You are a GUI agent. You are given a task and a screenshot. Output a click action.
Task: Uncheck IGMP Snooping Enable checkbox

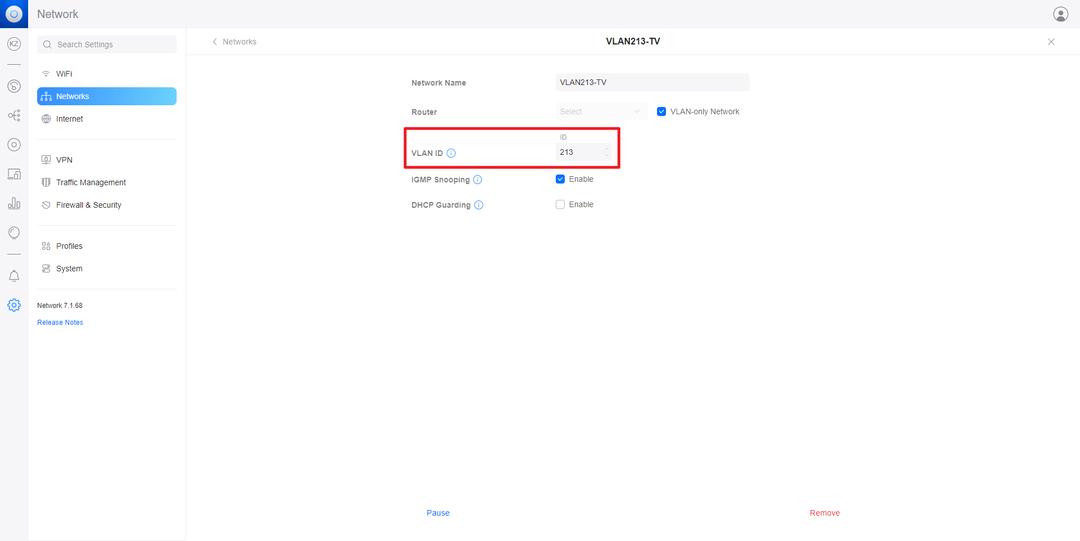(x=560, y=179)
